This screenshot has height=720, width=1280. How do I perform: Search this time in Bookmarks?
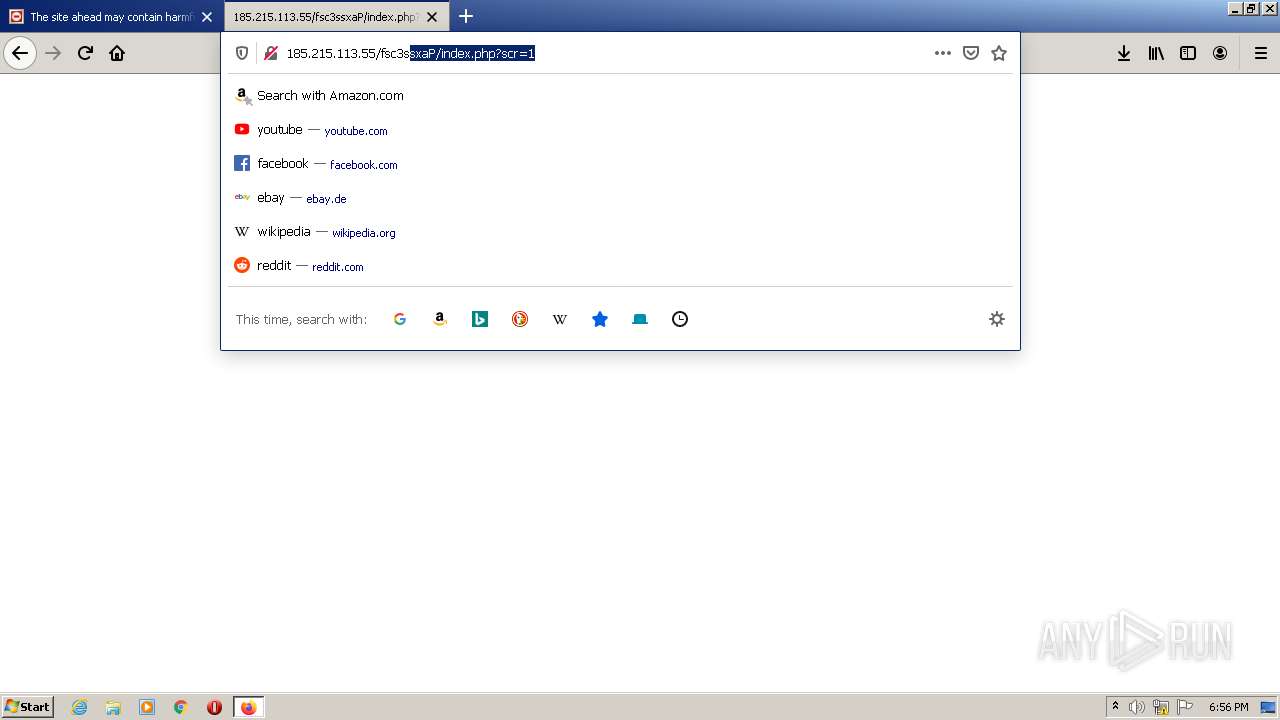[600, 319]
